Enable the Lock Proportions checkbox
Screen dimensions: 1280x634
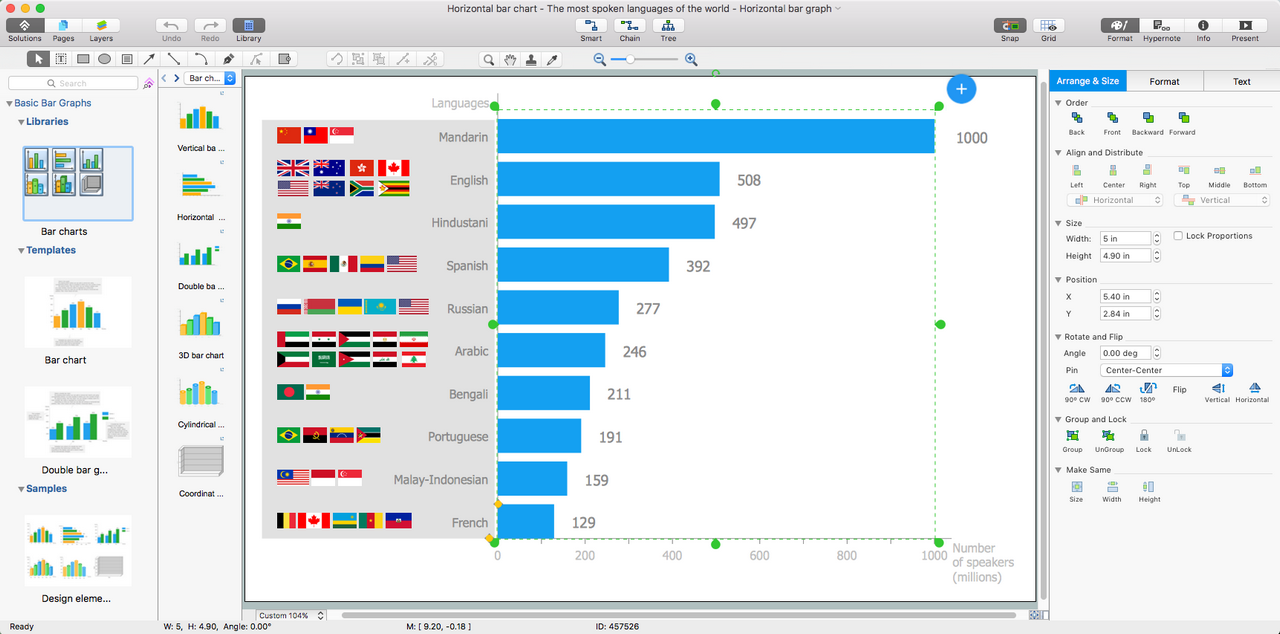(1179, 236)
